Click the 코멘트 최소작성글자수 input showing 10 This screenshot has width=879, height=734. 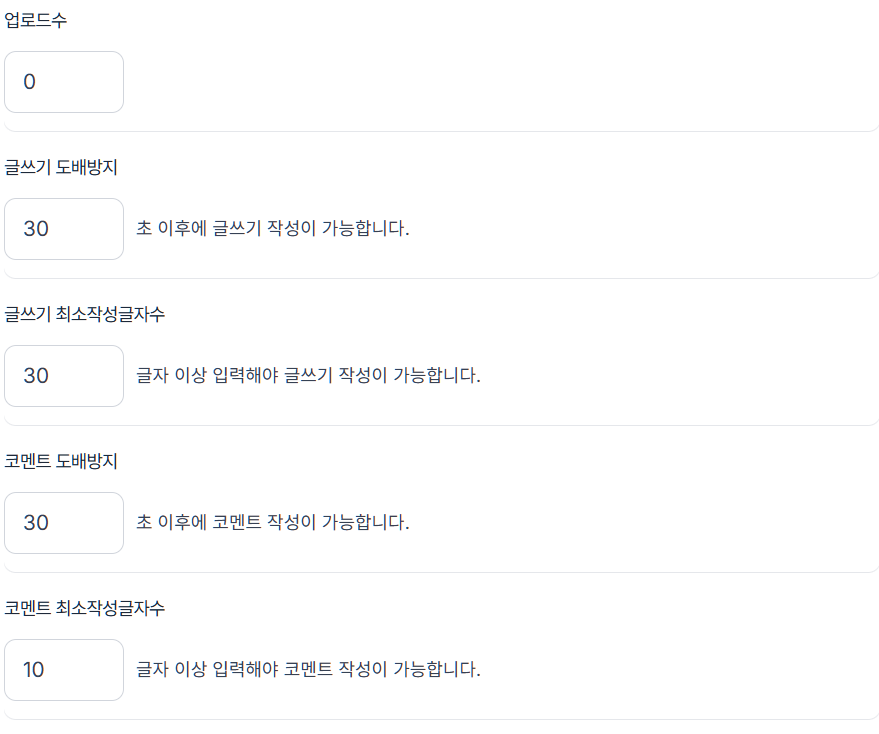click(x=63, y=669)
